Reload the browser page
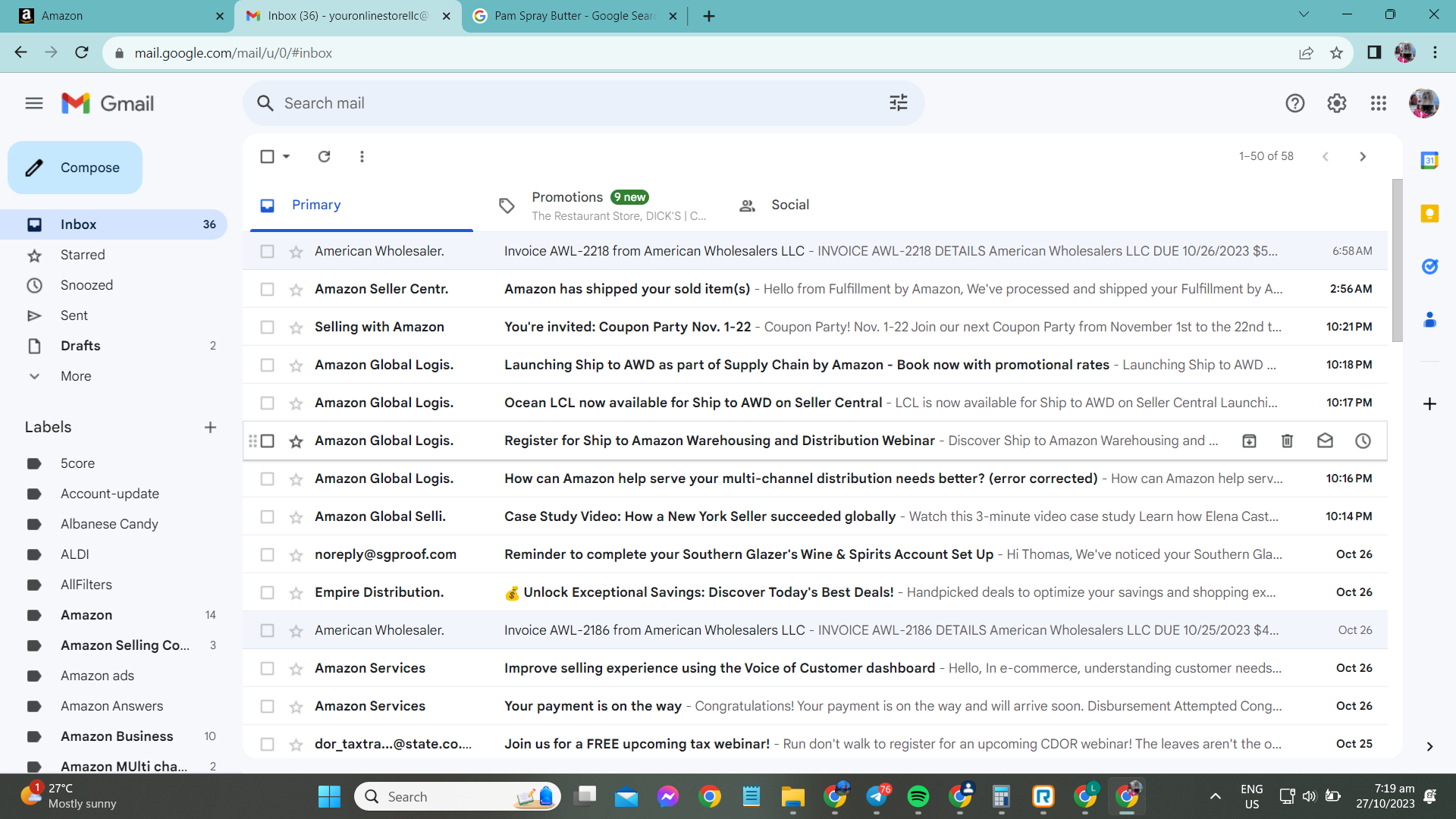The width and height of the screenshot is (1456, 819). coord(82,52)
